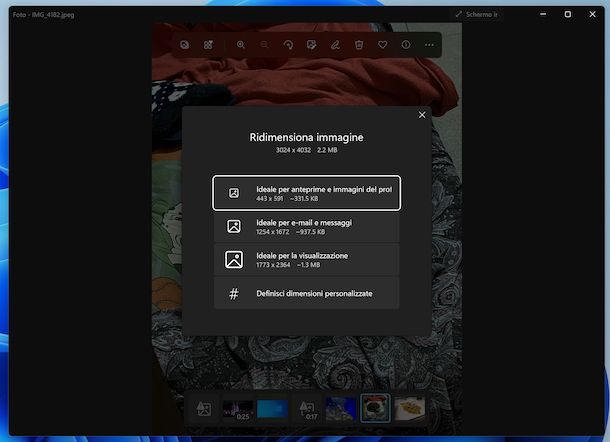Show file info with the info icon
The height and width of the screenshot is (442, 610).
406,45
